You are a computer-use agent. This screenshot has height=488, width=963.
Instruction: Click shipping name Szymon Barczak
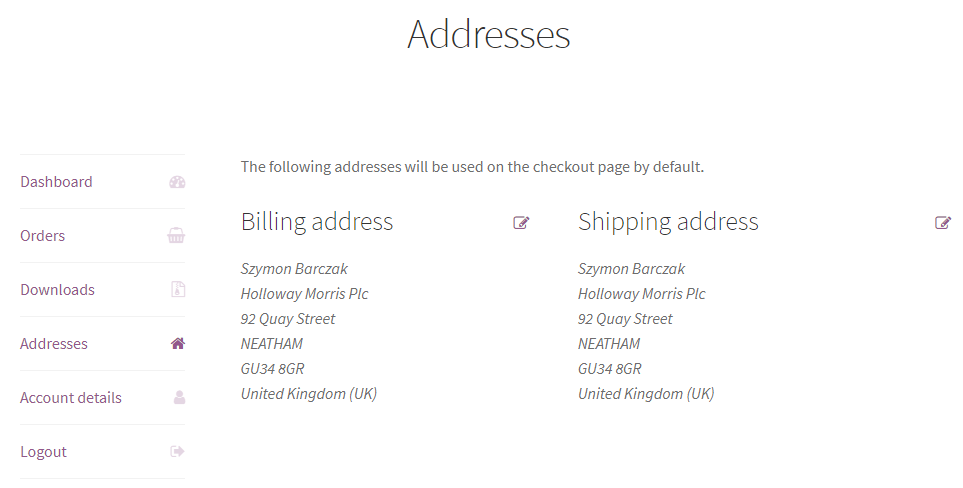[x=631, y=269]
